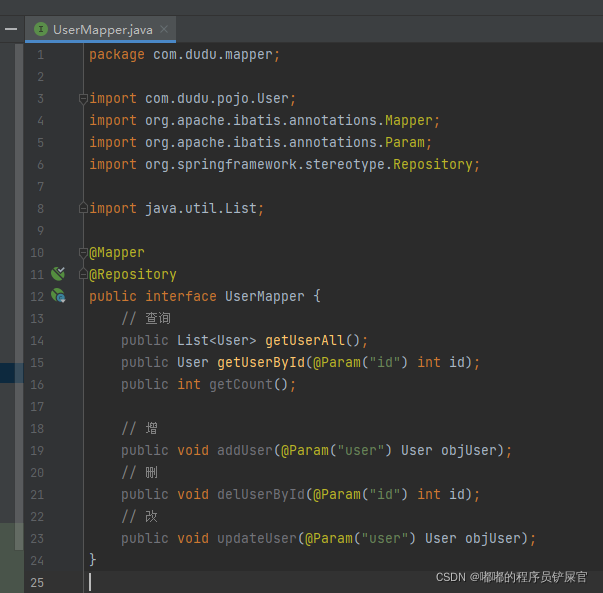The height and width of the screenshot is (593, 603).
Task: Click the java.util.List import
Action: [177, 208]
